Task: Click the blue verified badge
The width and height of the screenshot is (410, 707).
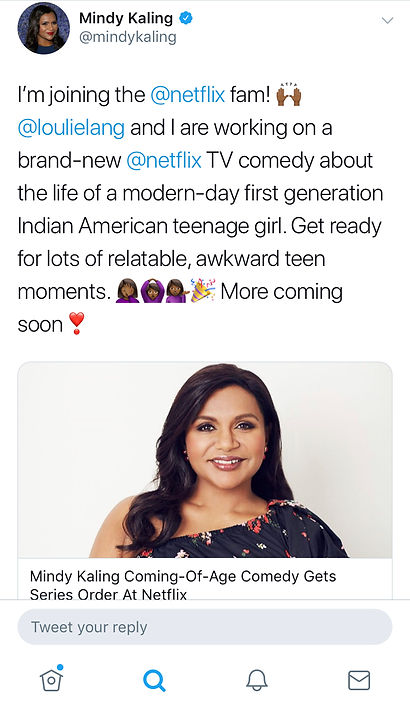Action: click(x=186, y=18)
